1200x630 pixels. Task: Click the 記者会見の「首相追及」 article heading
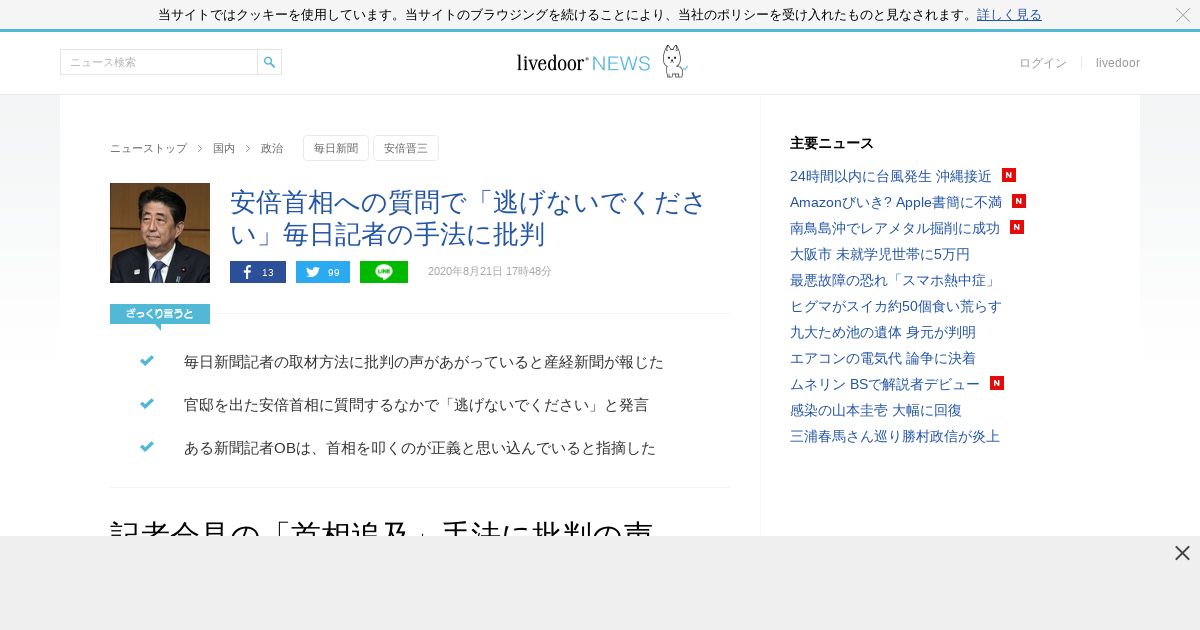(381, 527)
